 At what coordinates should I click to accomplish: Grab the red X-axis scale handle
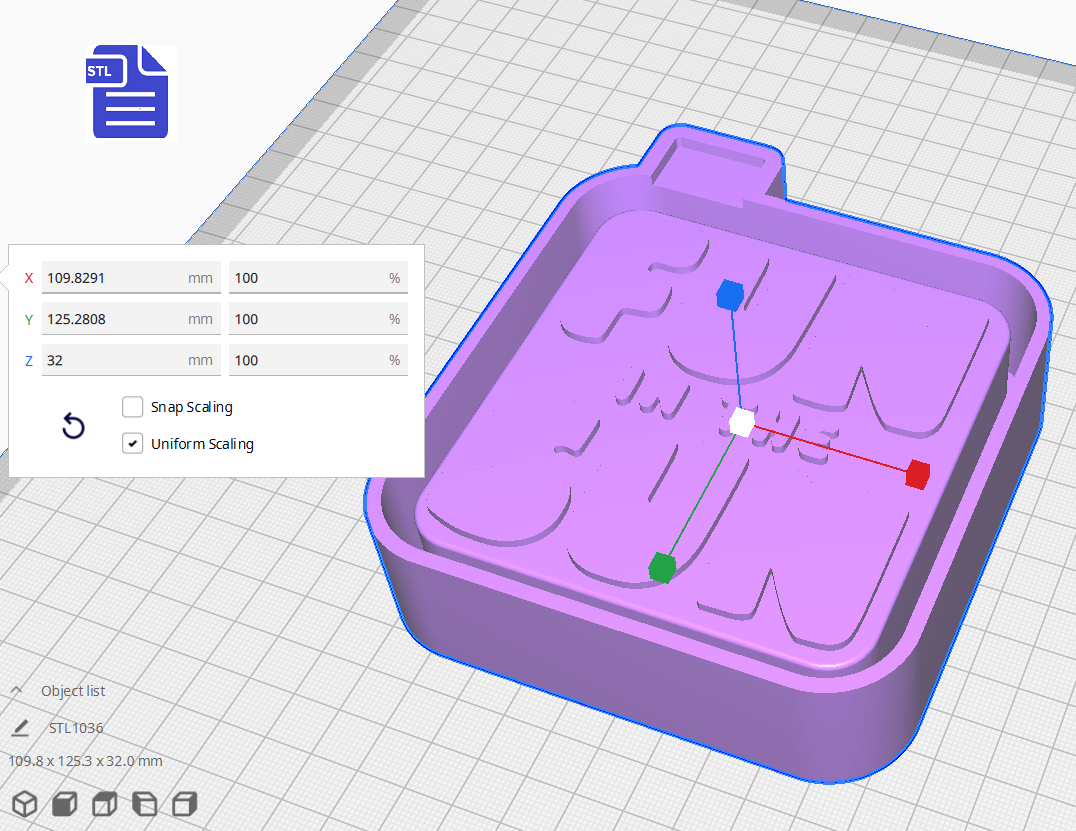pos(916,475)
